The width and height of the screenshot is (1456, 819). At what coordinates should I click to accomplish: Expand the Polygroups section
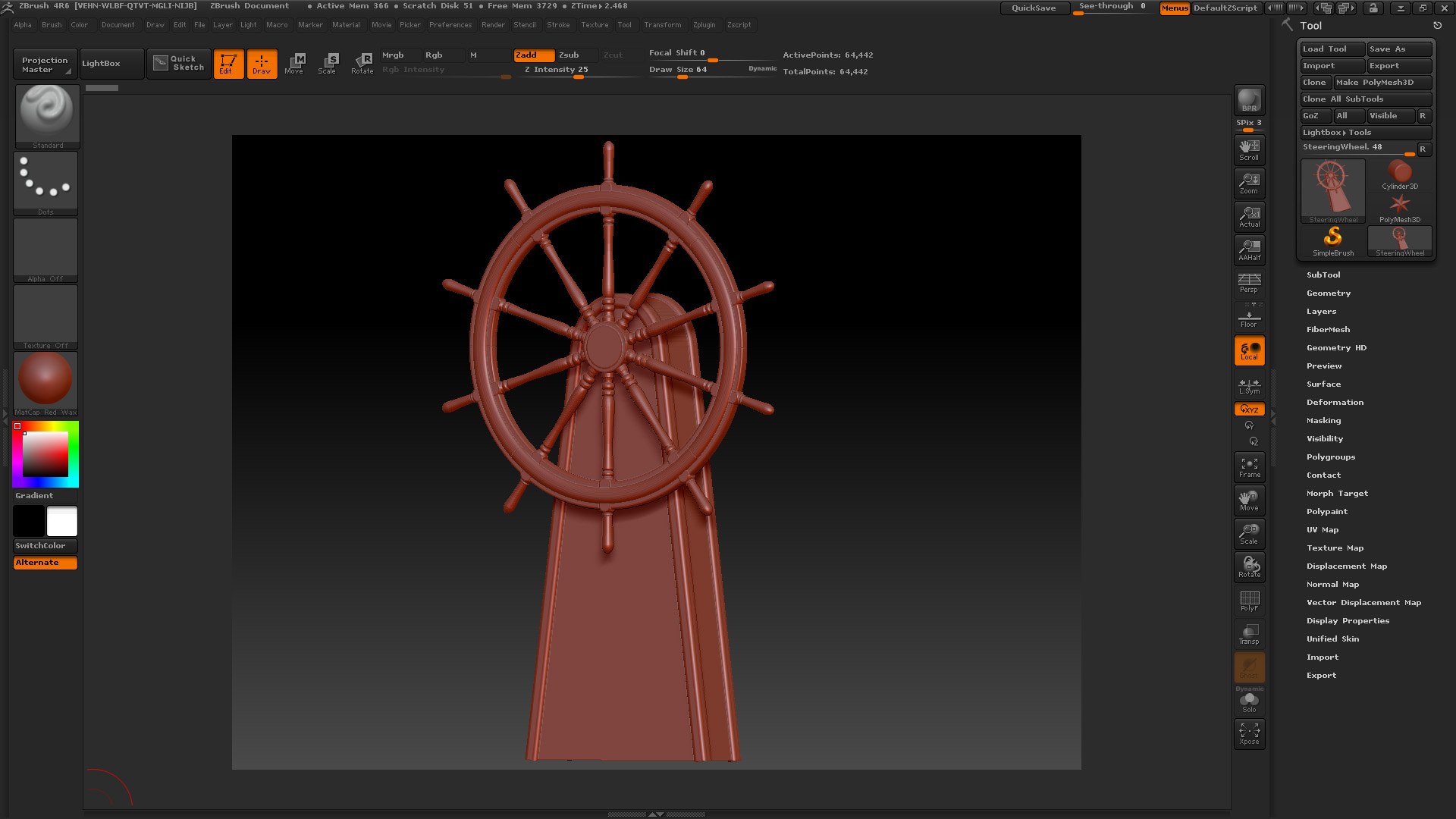(1331, 457)
